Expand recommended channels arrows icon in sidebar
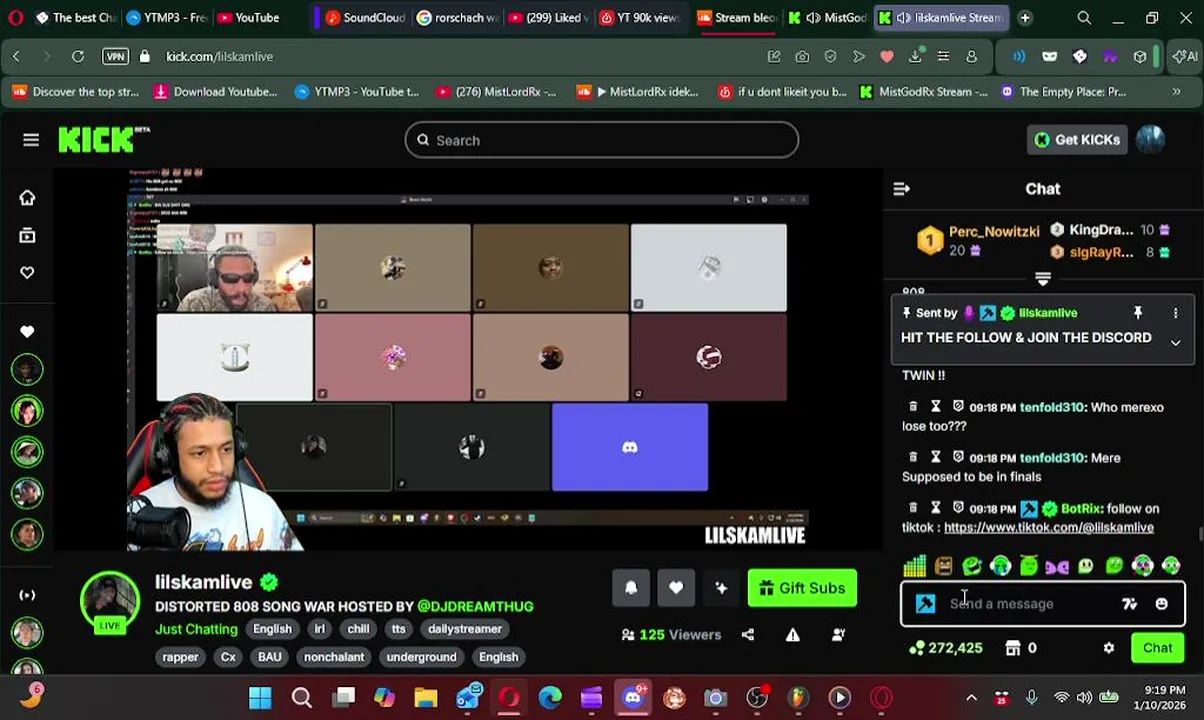The image size is (1204, 720). [x=27, y=595]
